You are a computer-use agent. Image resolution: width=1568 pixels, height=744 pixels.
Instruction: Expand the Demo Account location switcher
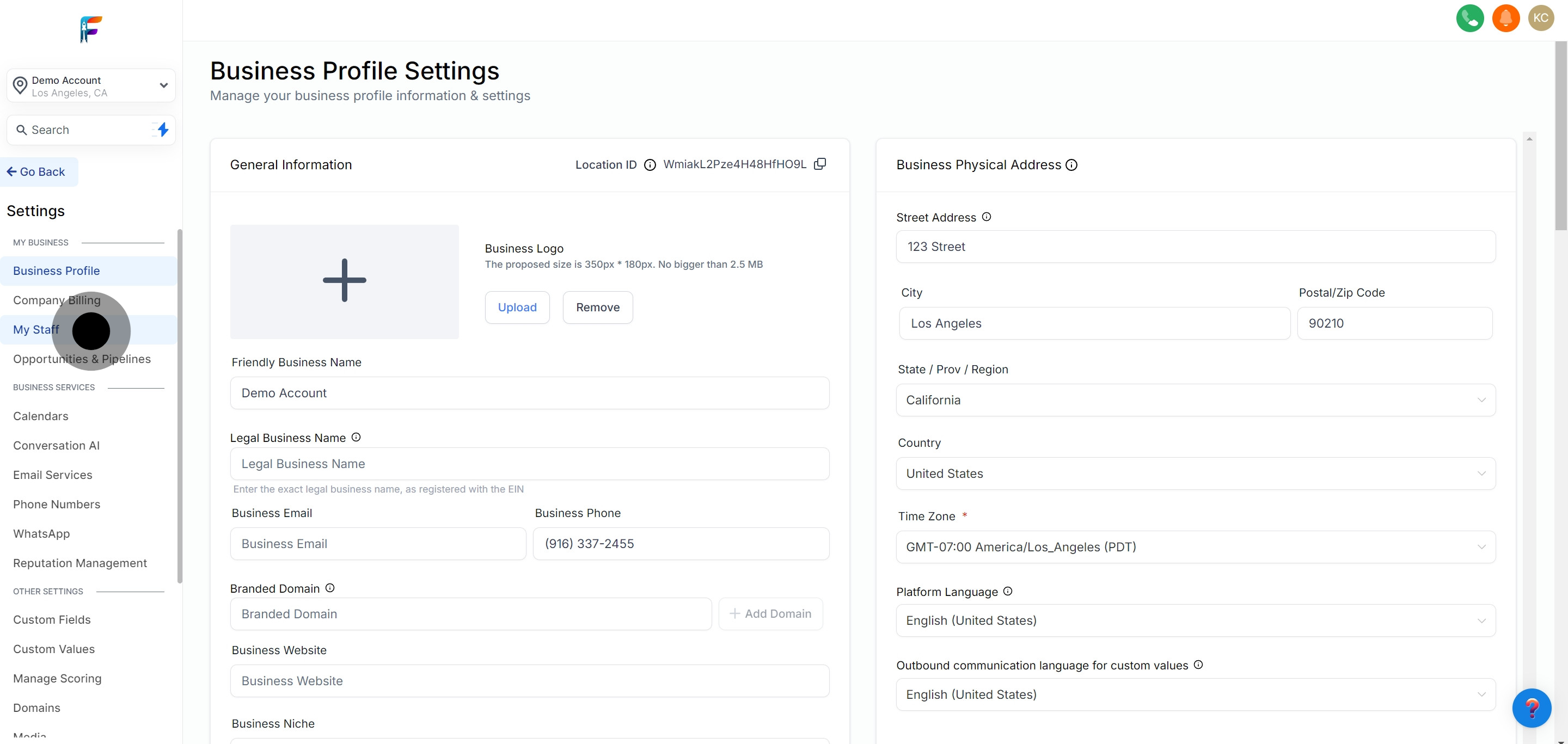[x=91, y=86]
